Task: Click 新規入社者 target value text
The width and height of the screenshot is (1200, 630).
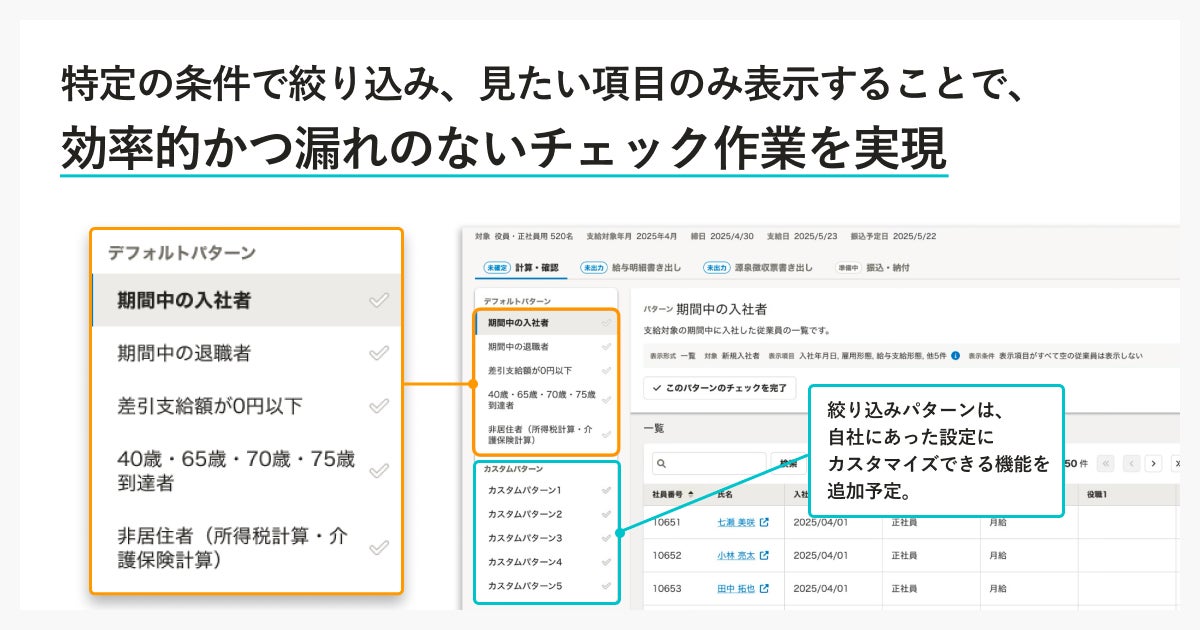Action: [739, 355]
